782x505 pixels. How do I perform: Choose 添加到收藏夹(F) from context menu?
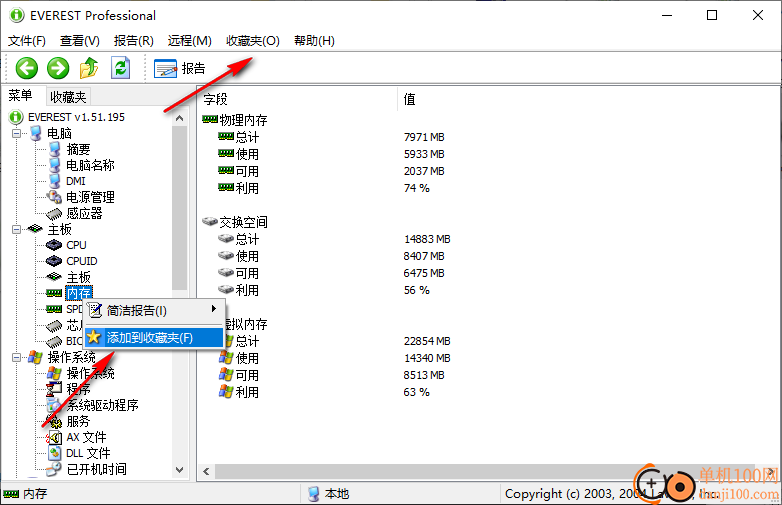[154, 337]
